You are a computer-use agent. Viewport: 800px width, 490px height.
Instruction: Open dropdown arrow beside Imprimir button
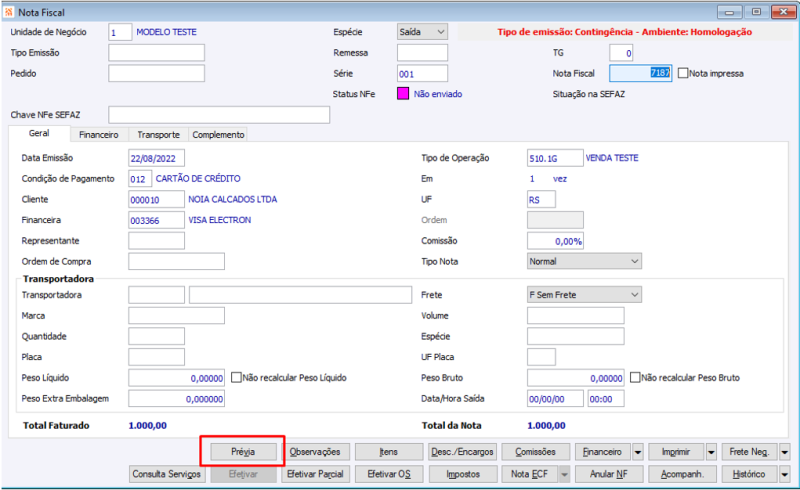point(711,452)
